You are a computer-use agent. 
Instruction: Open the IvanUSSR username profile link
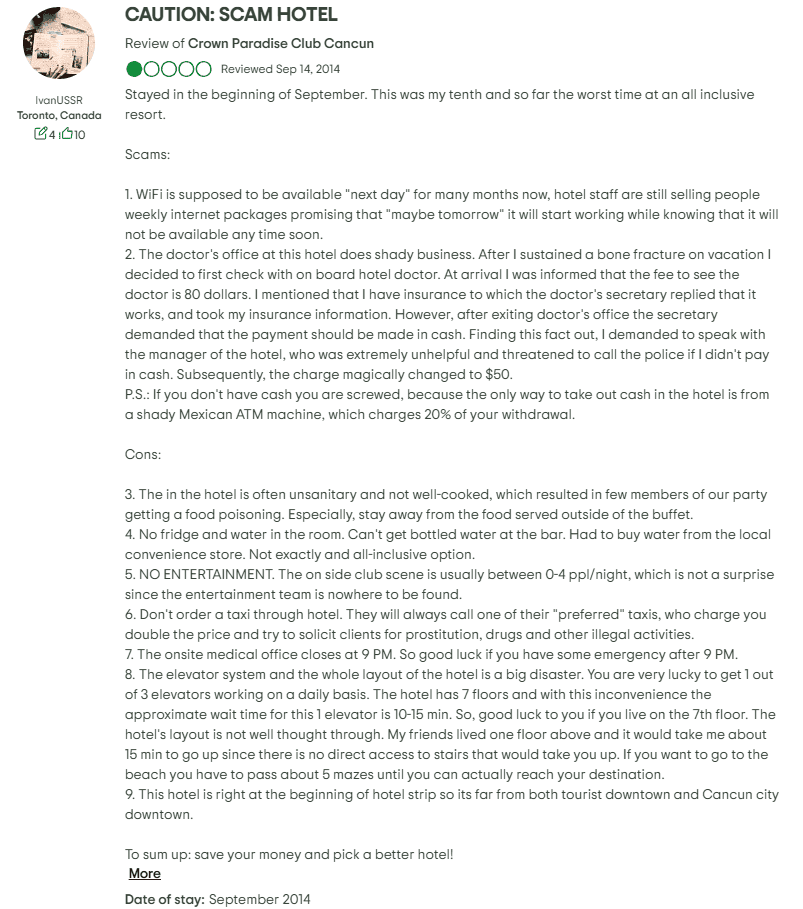[58, 100]
